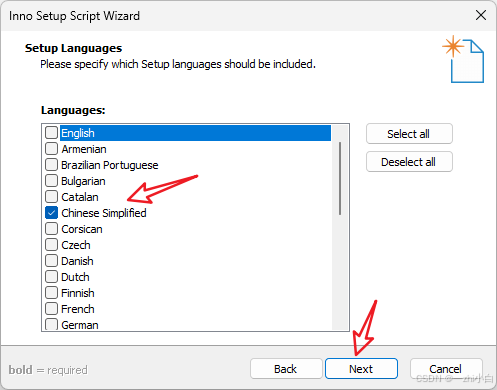Tick the Czech checkbox
Image resolution: width=497 pixels, height=390 pixels.
click(x=51, y=245)
